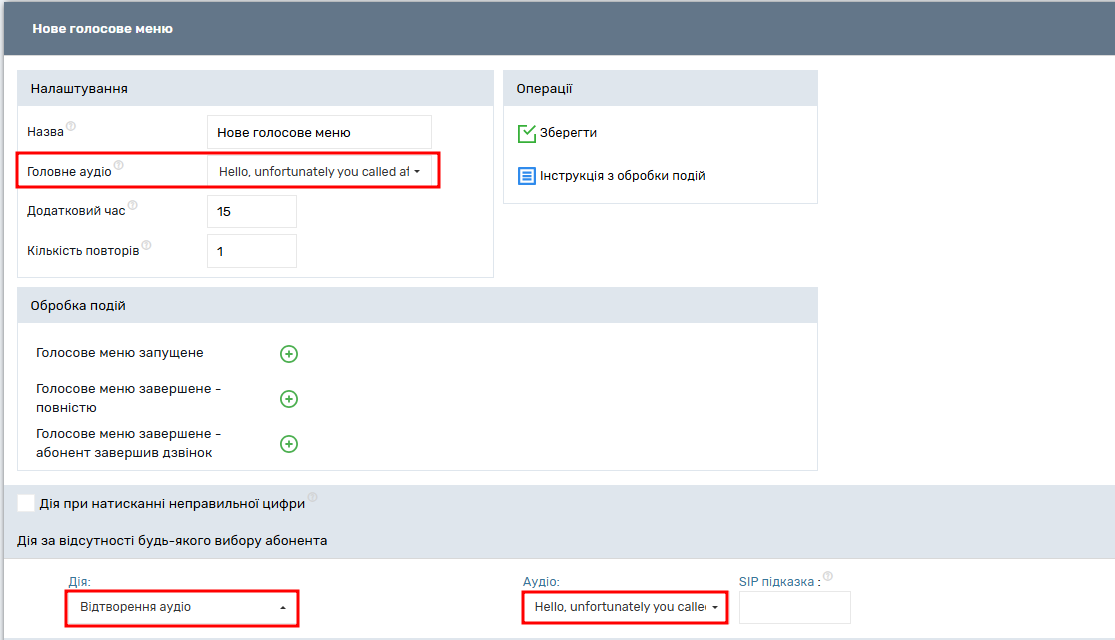
Task: Click the 'Назва' name input field
Action: click(x=319, y=132)
